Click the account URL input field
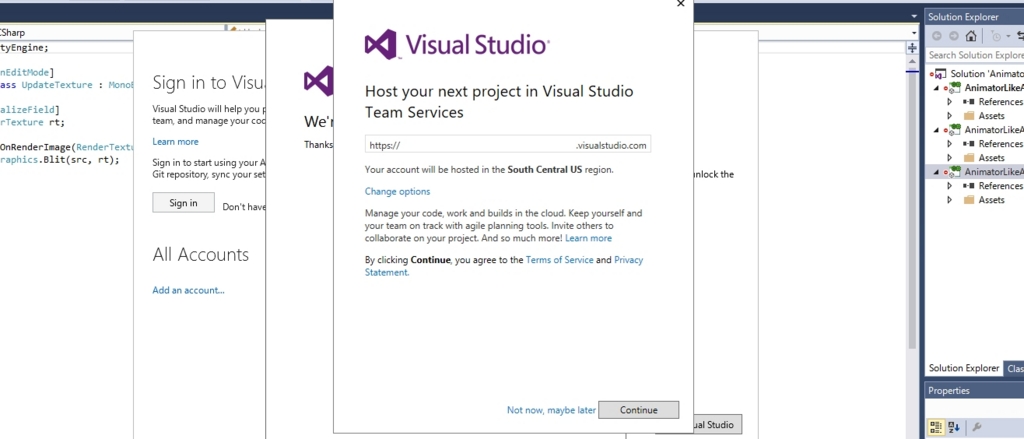Screen dimensions: 1024x439 [507, 145]
